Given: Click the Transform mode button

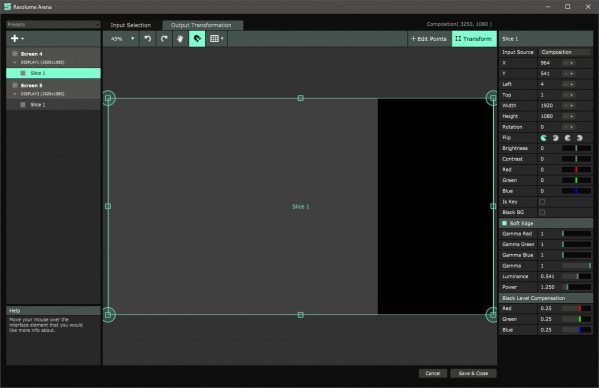Looking at the screenshot, I should coord(474,39).
